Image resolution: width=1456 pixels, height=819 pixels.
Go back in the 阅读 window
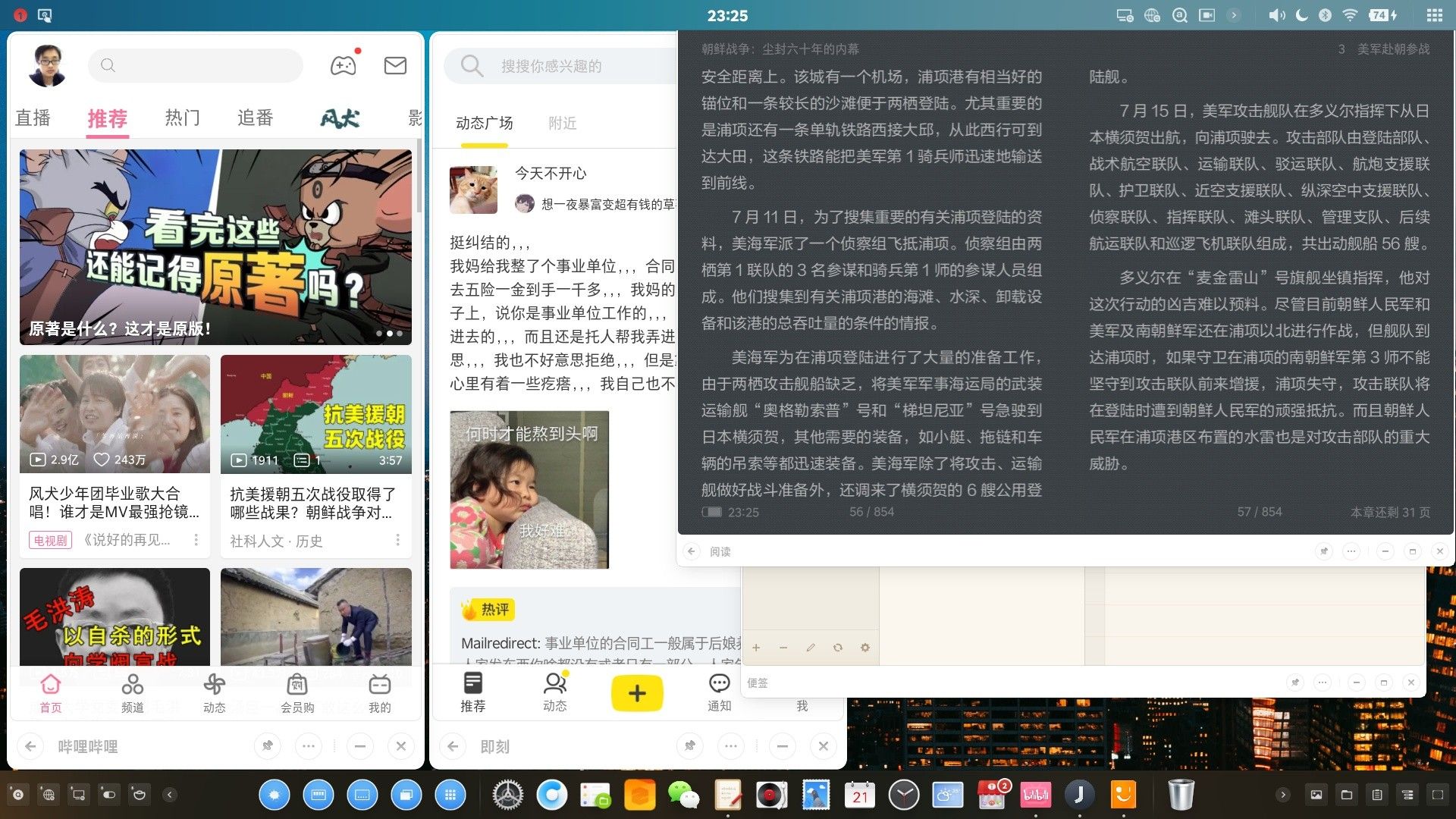[x=691, y=551]
